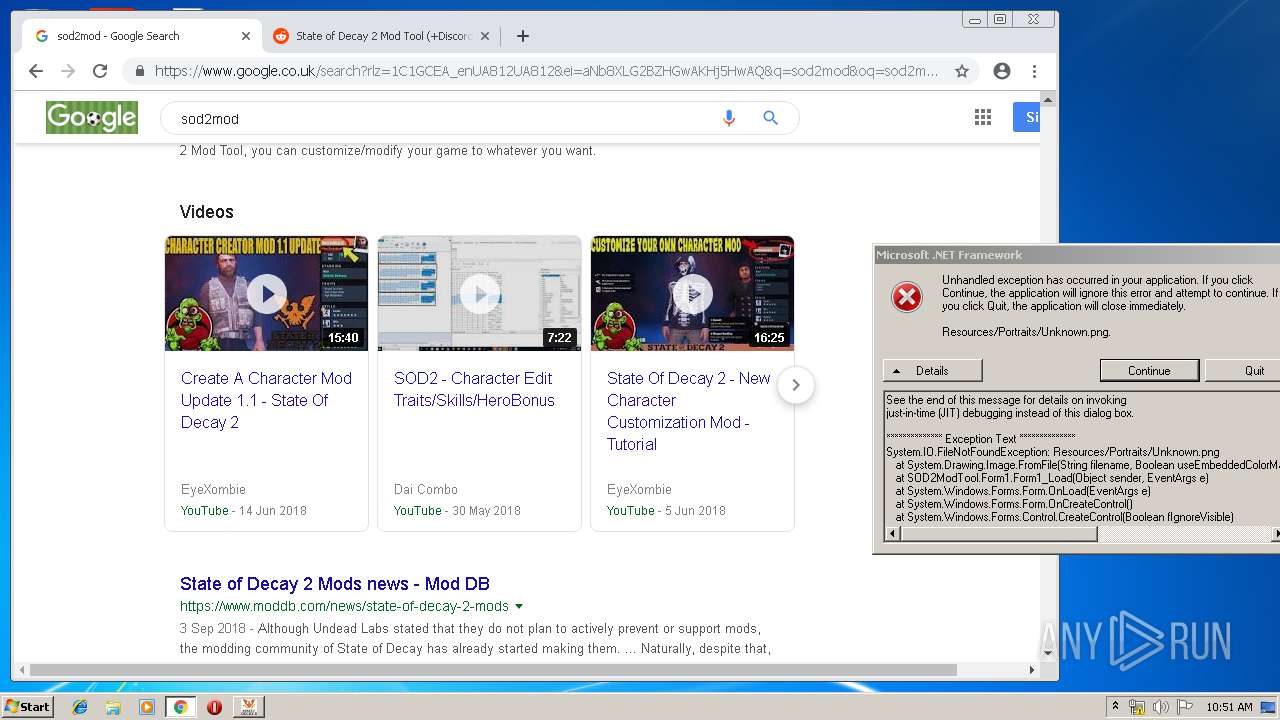The height and width of the screenshot is (720, 1280).
Task: Submit the search with the magnifier icon
Action: (x=771, y=118)
